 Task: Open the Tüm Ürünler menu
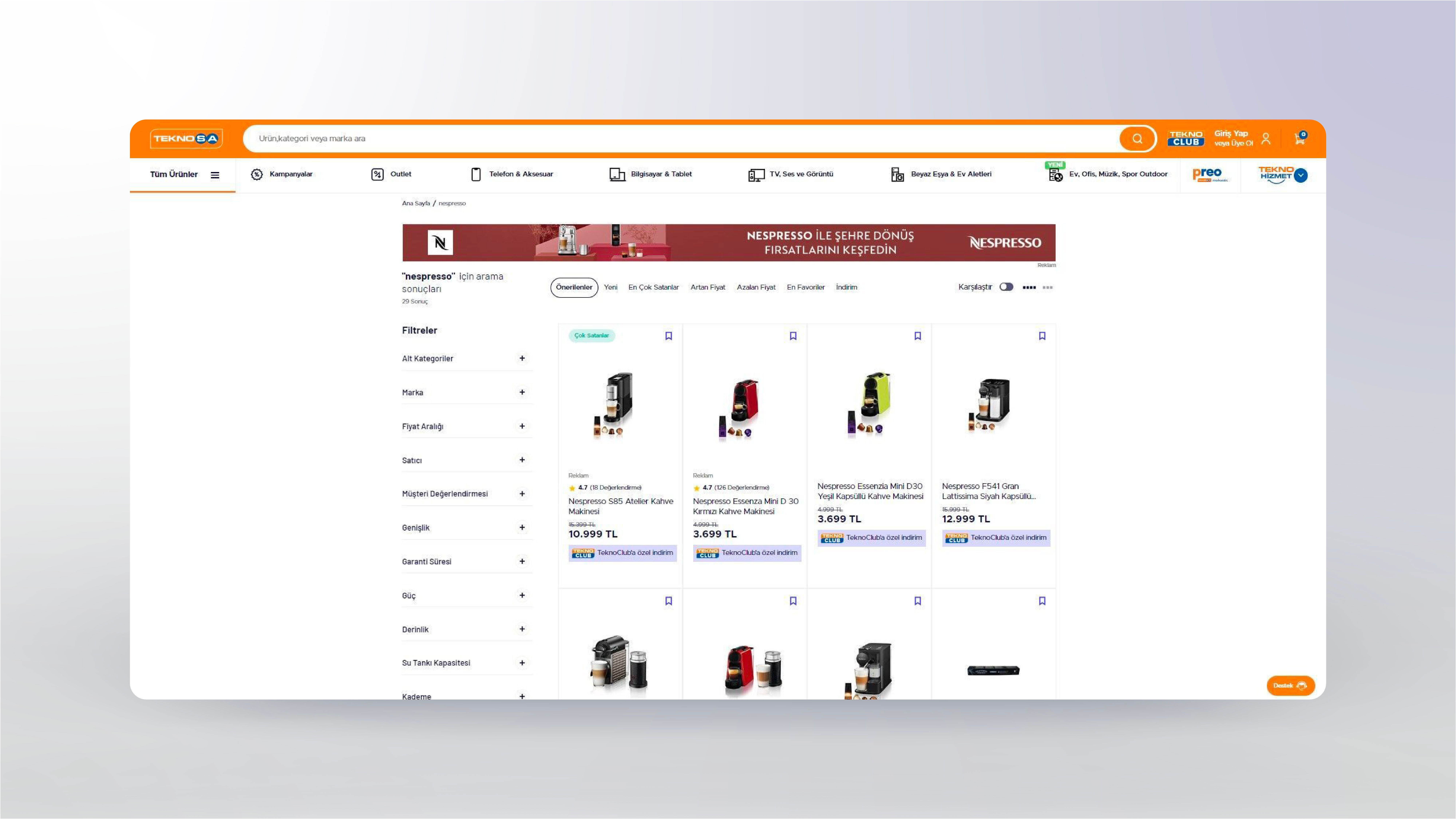tap(184, 175)
